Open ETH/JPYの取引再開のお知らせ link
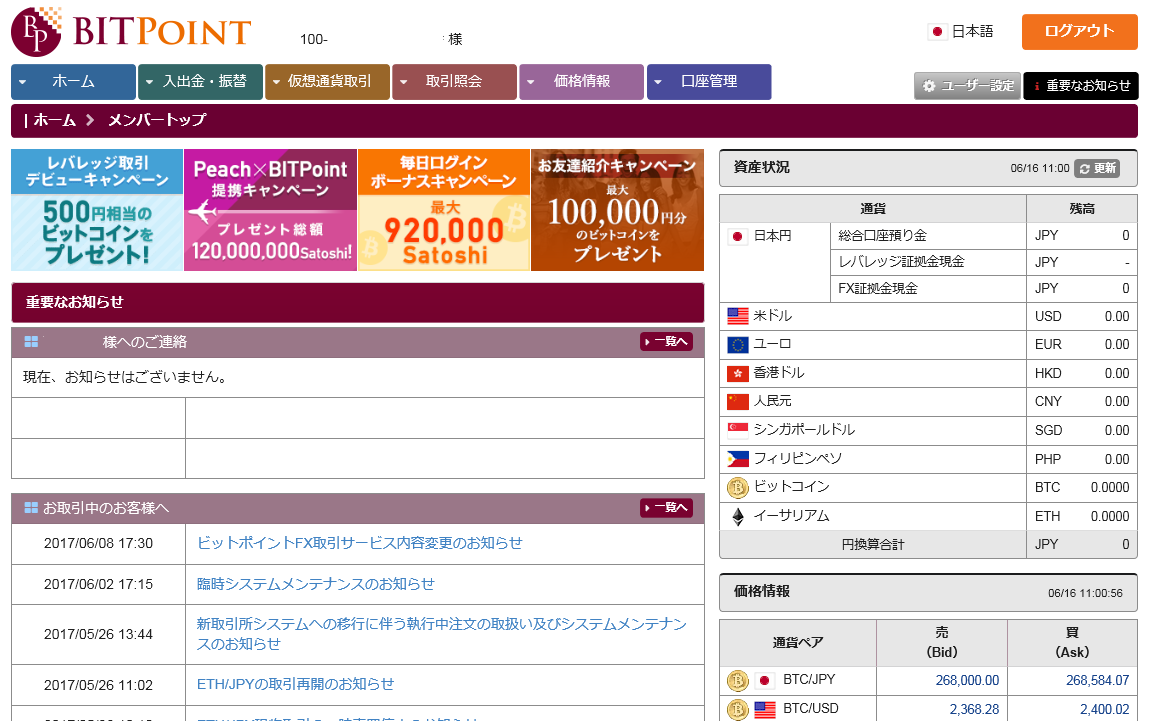The image size is (1151, 721). [x=296, y=685]
